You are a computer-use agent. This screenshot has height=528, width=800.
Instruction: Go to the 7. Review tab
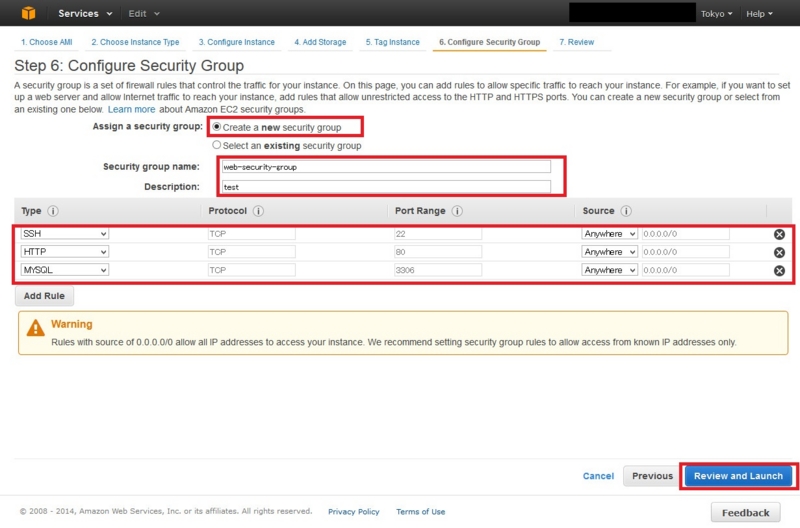click(577, 42)
